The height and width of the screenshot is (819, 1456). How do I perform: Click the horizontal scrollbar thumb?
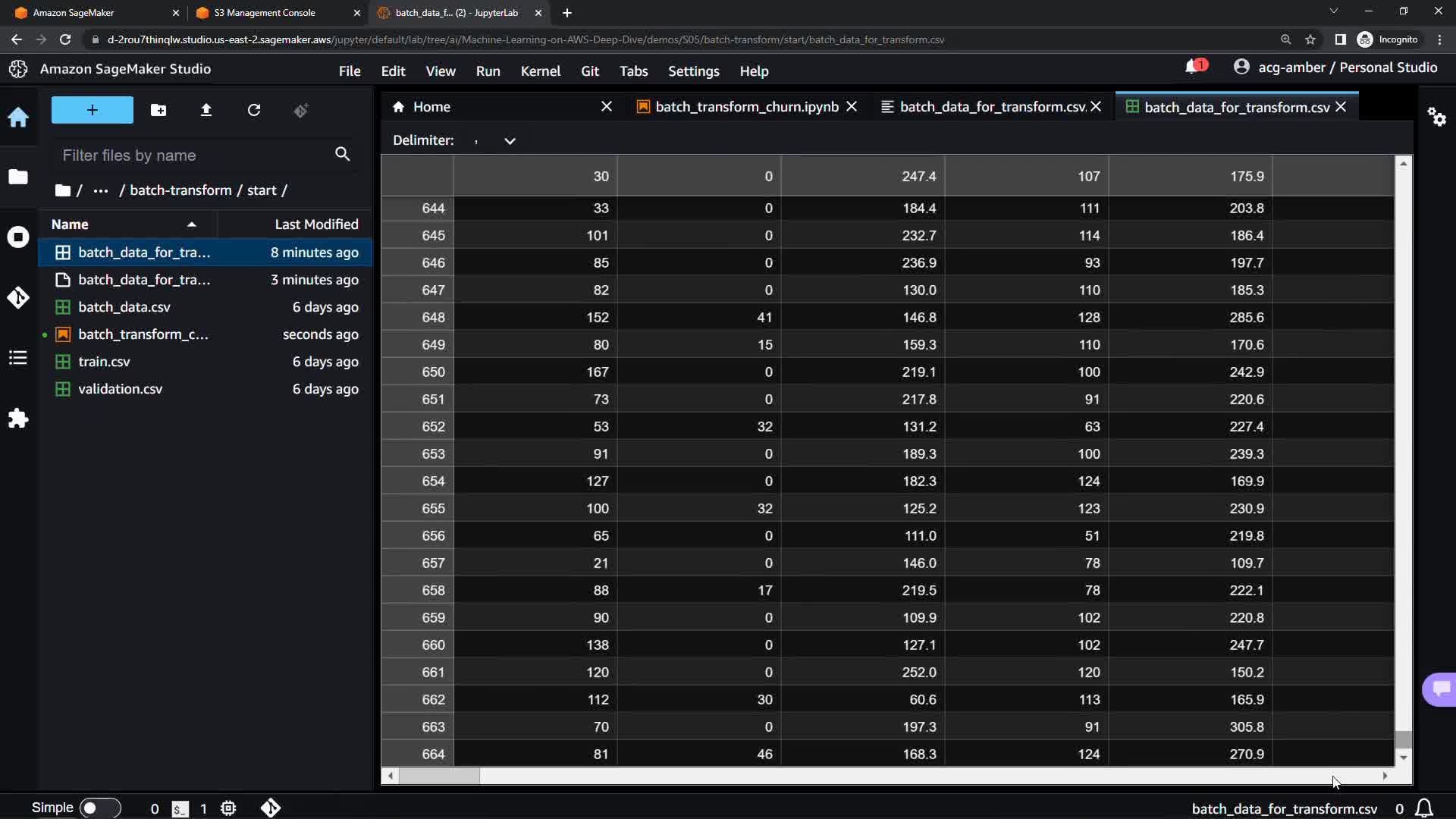pos(439,776)
